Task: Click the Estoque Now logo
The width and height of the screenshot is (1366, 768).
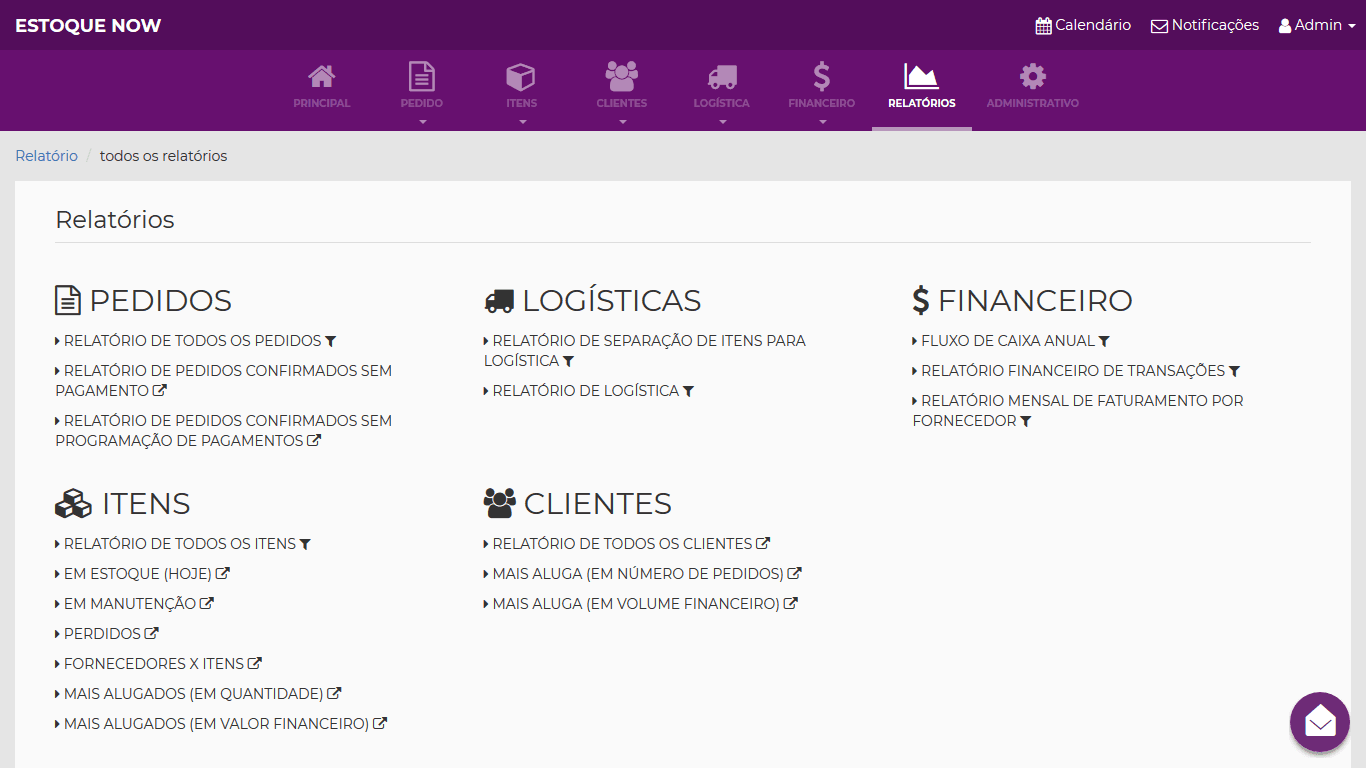Action: click(x=88, y=26)
